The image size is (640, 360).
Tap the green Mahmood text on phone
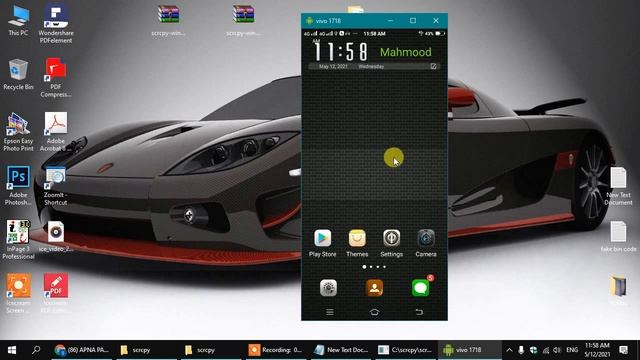(x=406, y=52)
